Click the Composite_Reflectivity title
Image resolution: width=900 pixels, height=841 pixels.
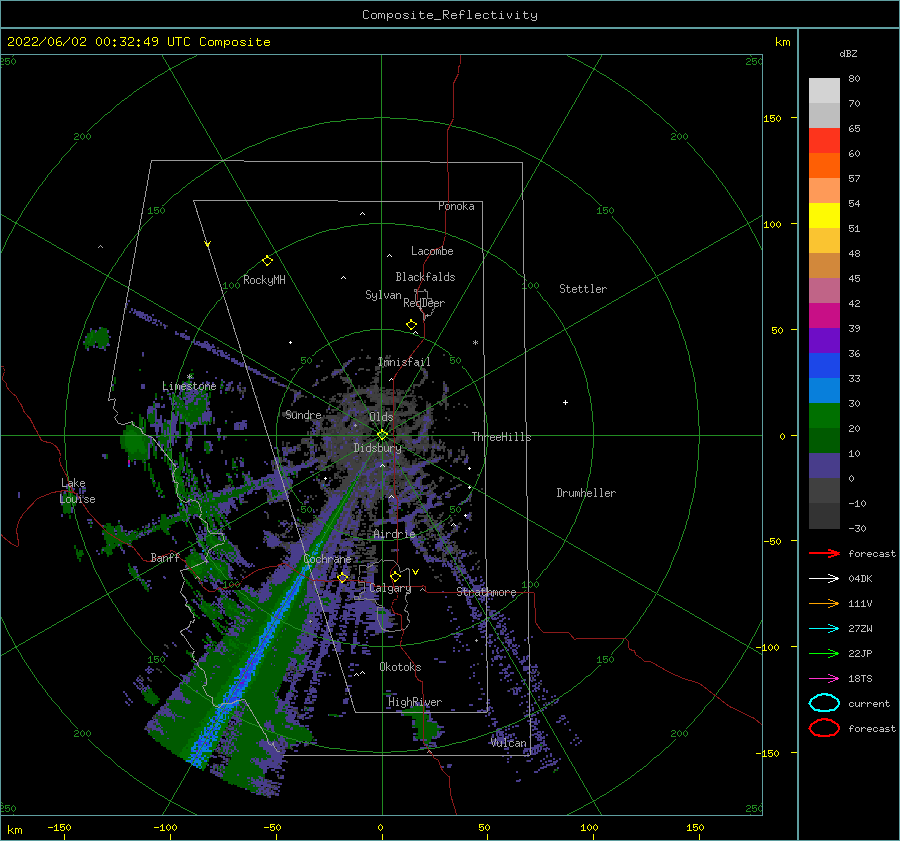tap(450, 15)
